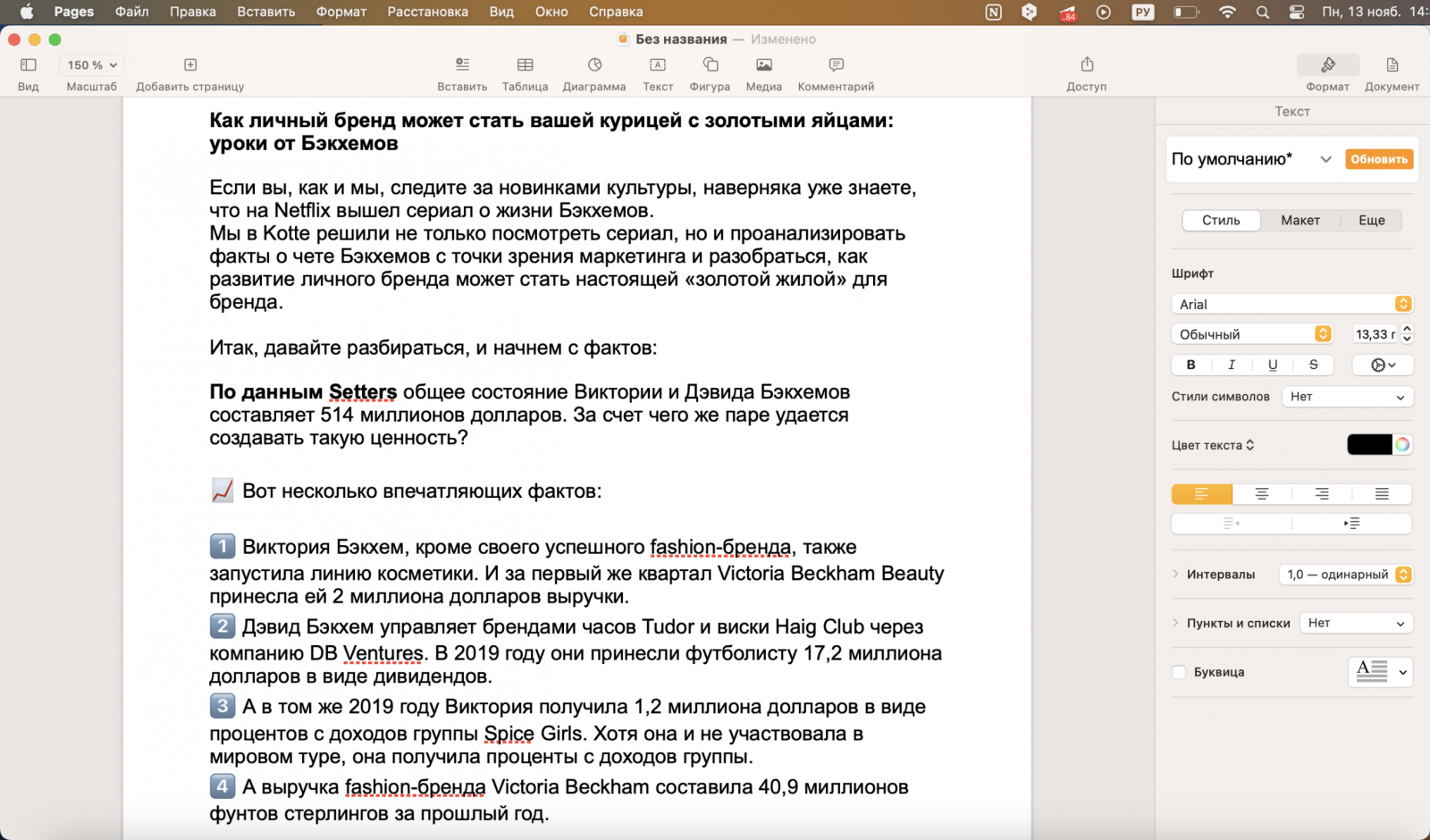1430x840 pixels.
Task: Open the line spacing 1,0 — одинарный dropdown
Action: pos(1346,575)
